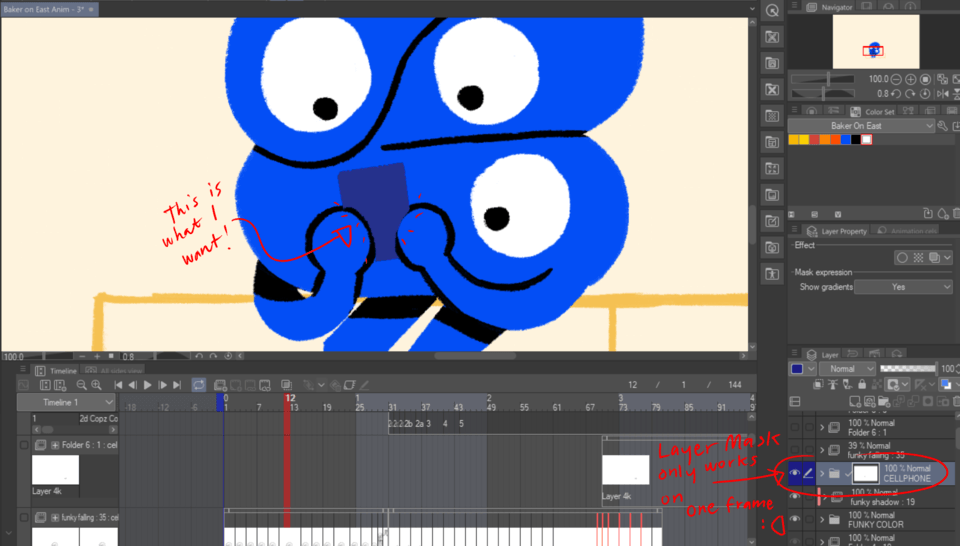Zoom in the timeline
This screenshot has height=546, width=960.
tap(96, 385)
